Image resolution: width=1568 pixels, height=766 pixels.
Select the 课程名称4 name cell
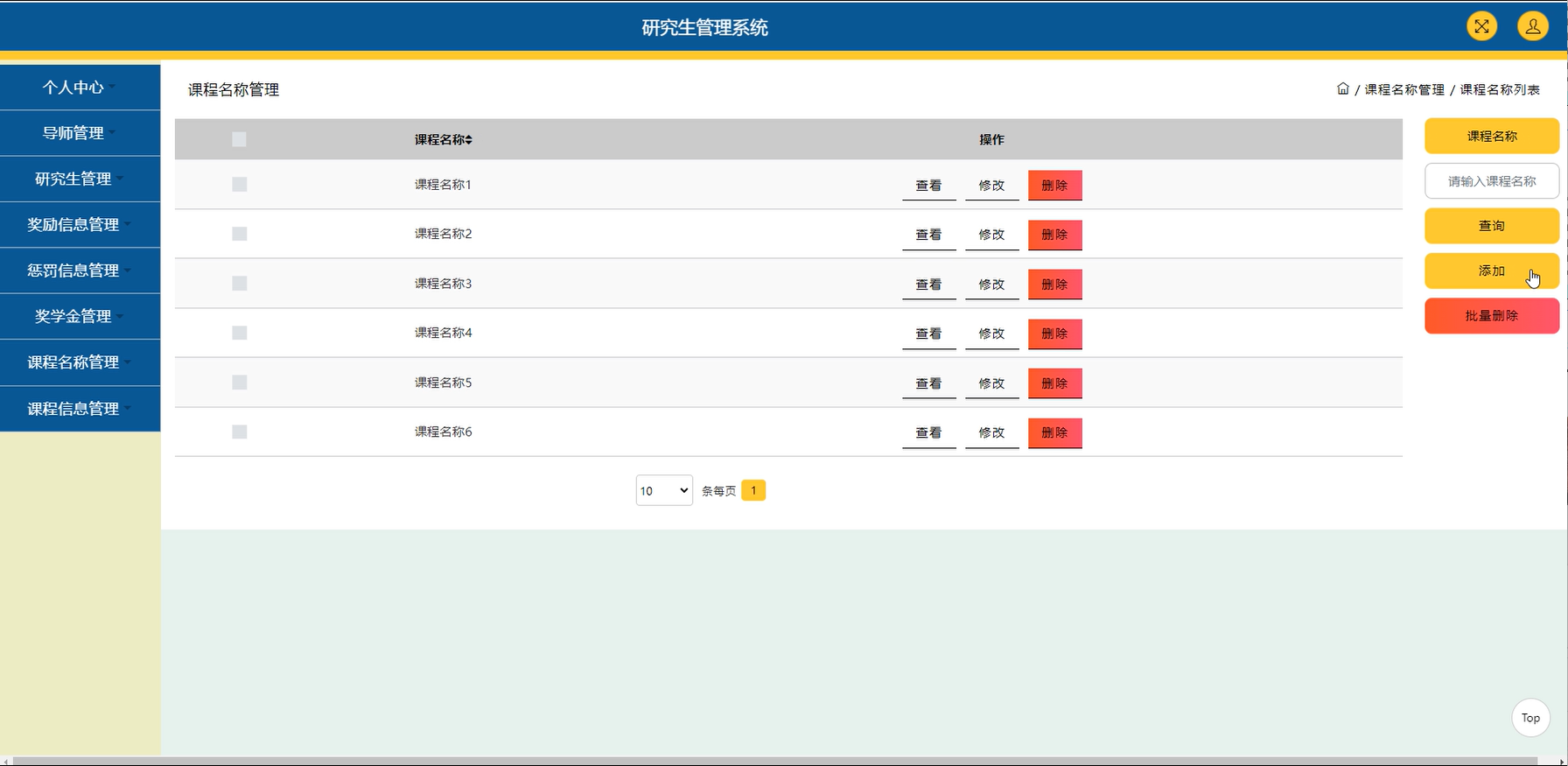[x=443, y=333]
